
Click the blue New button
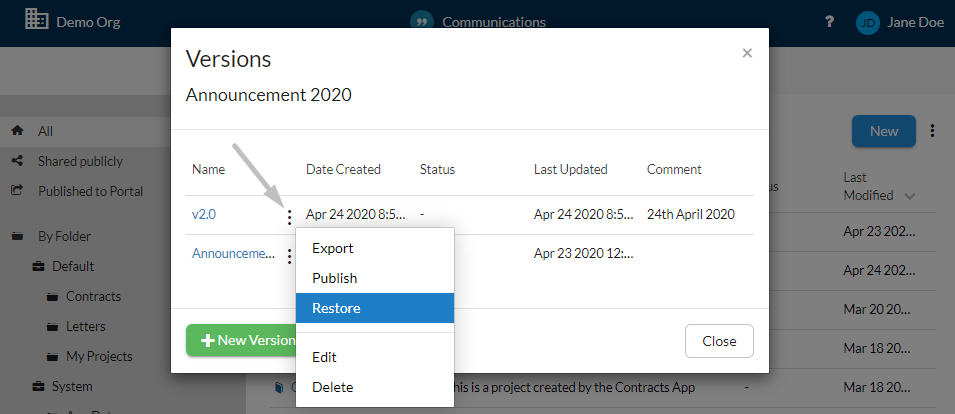point(884,131)
